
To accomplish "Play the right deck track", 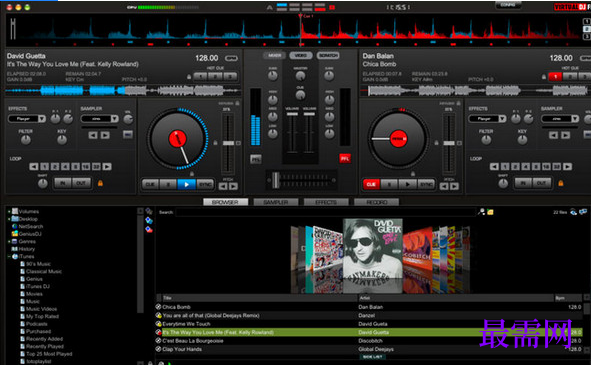I will click(407, 184).
